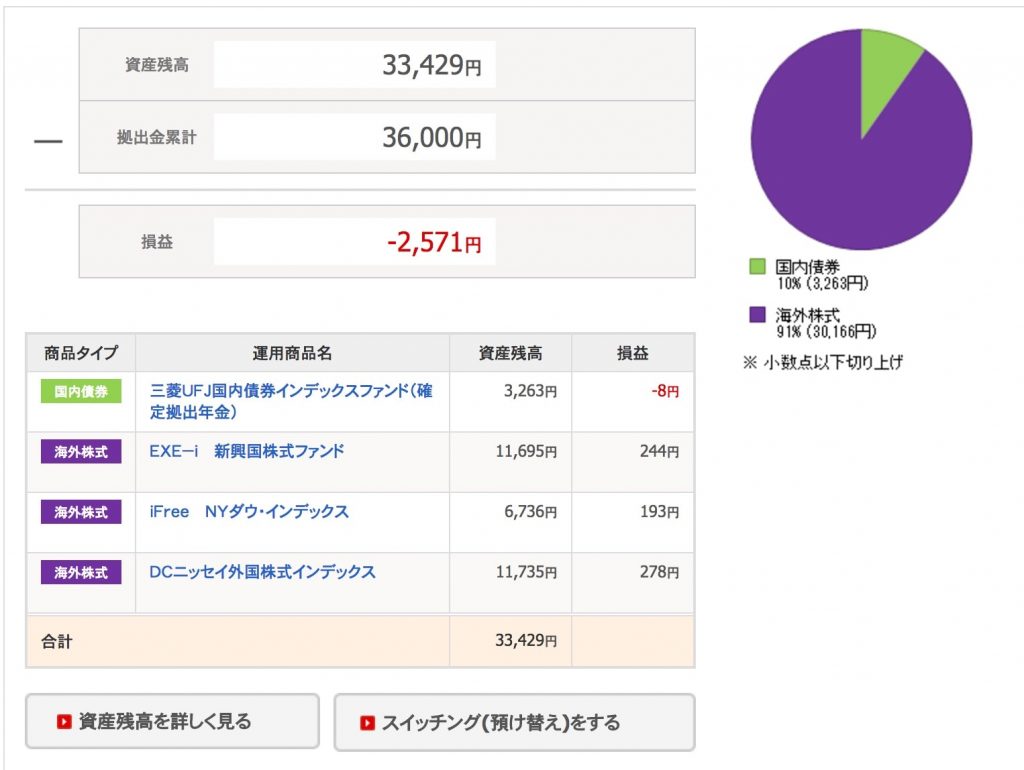
Task: Click red arrow icon on スイッチング button
Action: (368, 723)
